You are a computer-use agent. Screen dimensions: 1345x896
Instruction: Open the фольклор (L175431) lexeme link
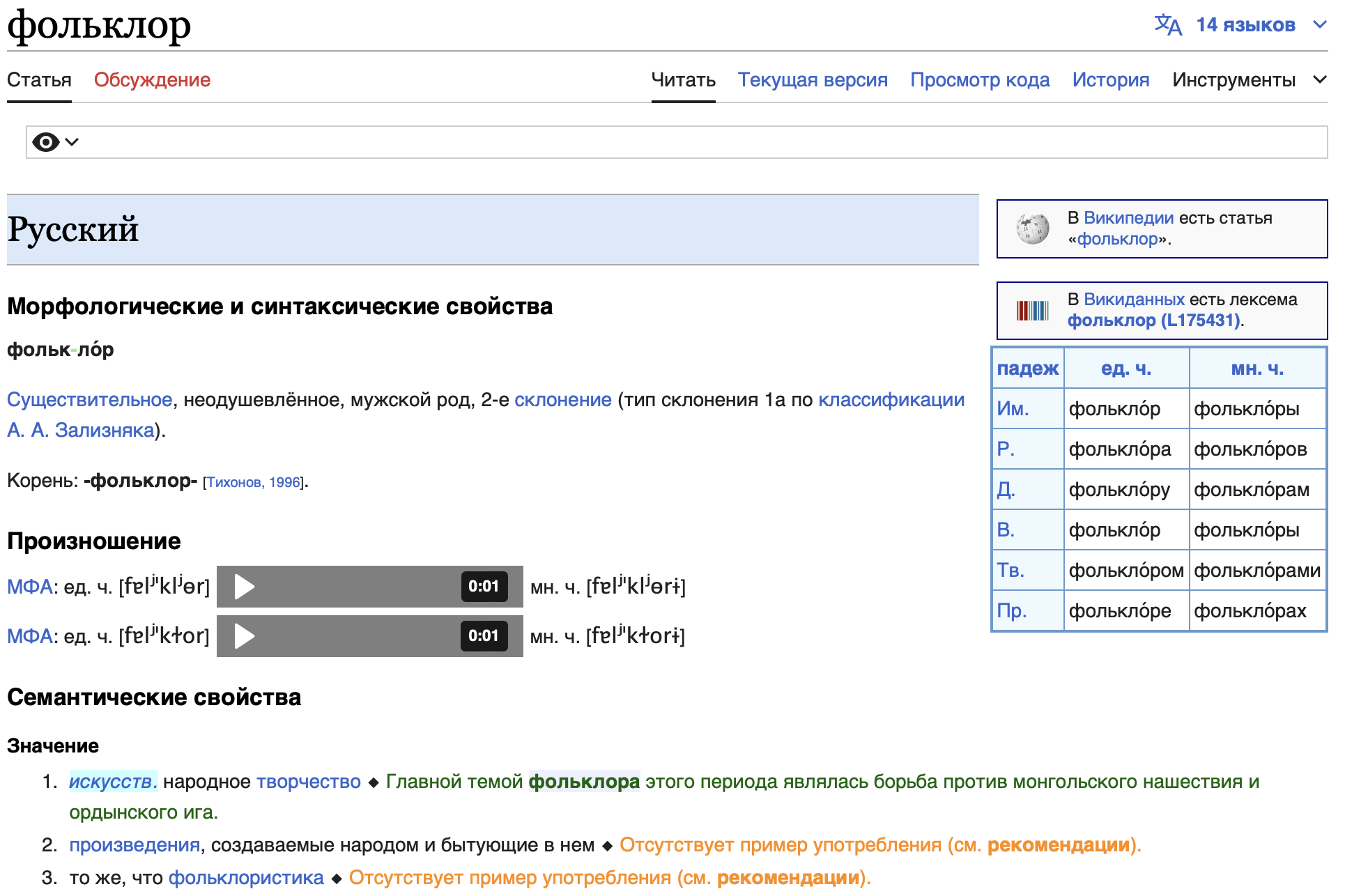click(1153, 320)
